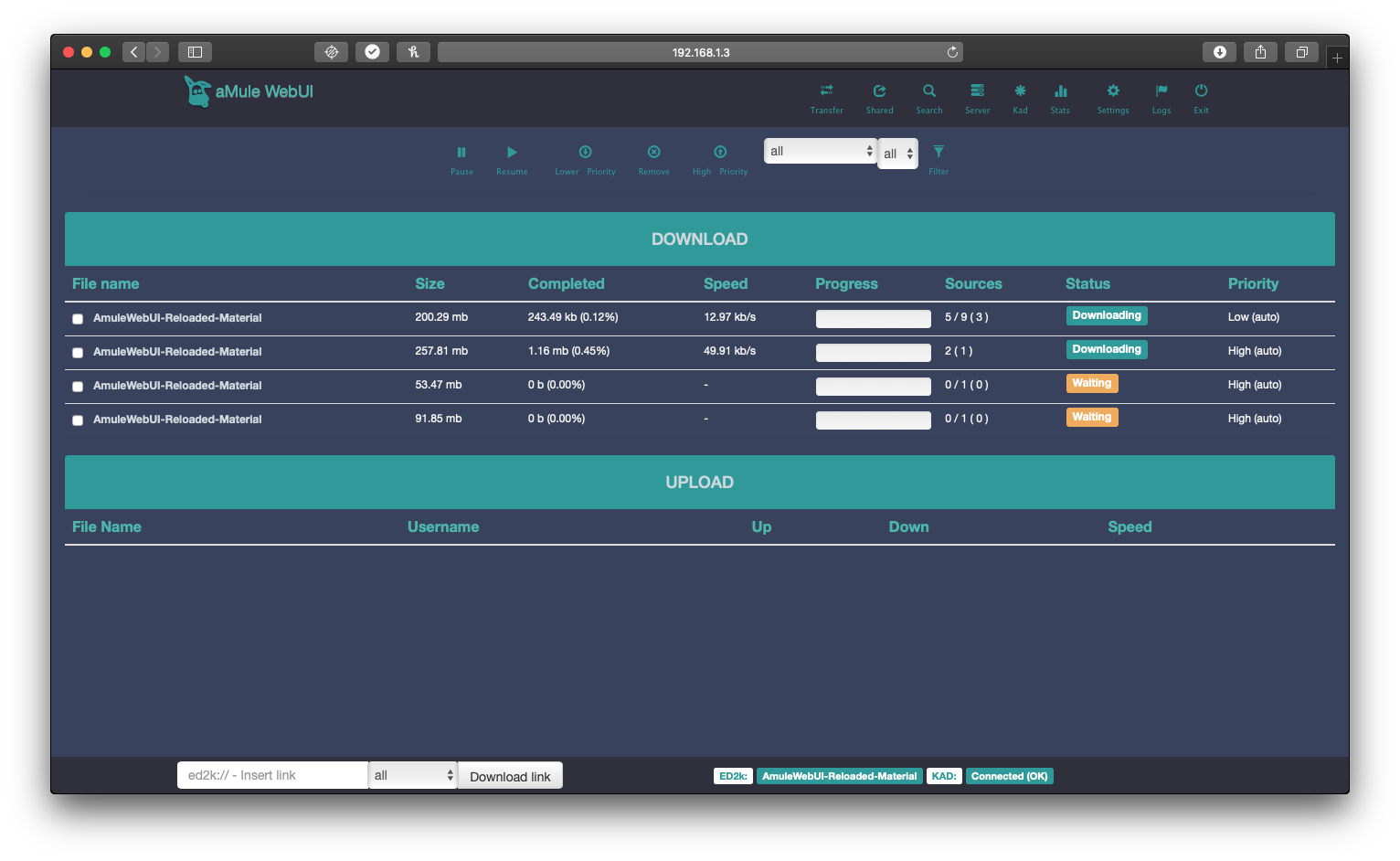Click the Download link button
Image resolution: width=1400 pixels, height=861 pixels.
[510, 776]
